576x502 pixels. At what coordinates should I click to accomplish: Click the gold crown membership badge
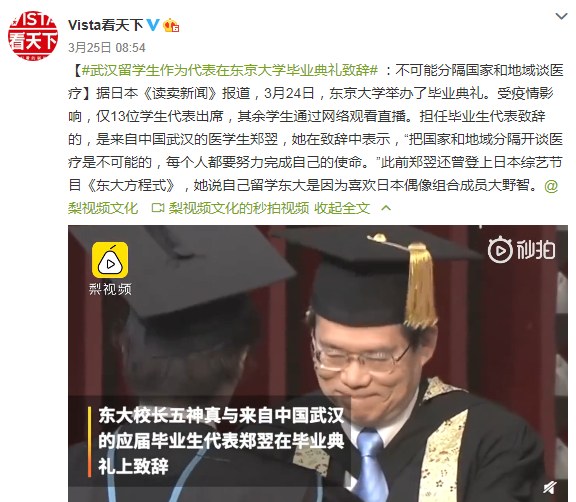click(171, 25)
